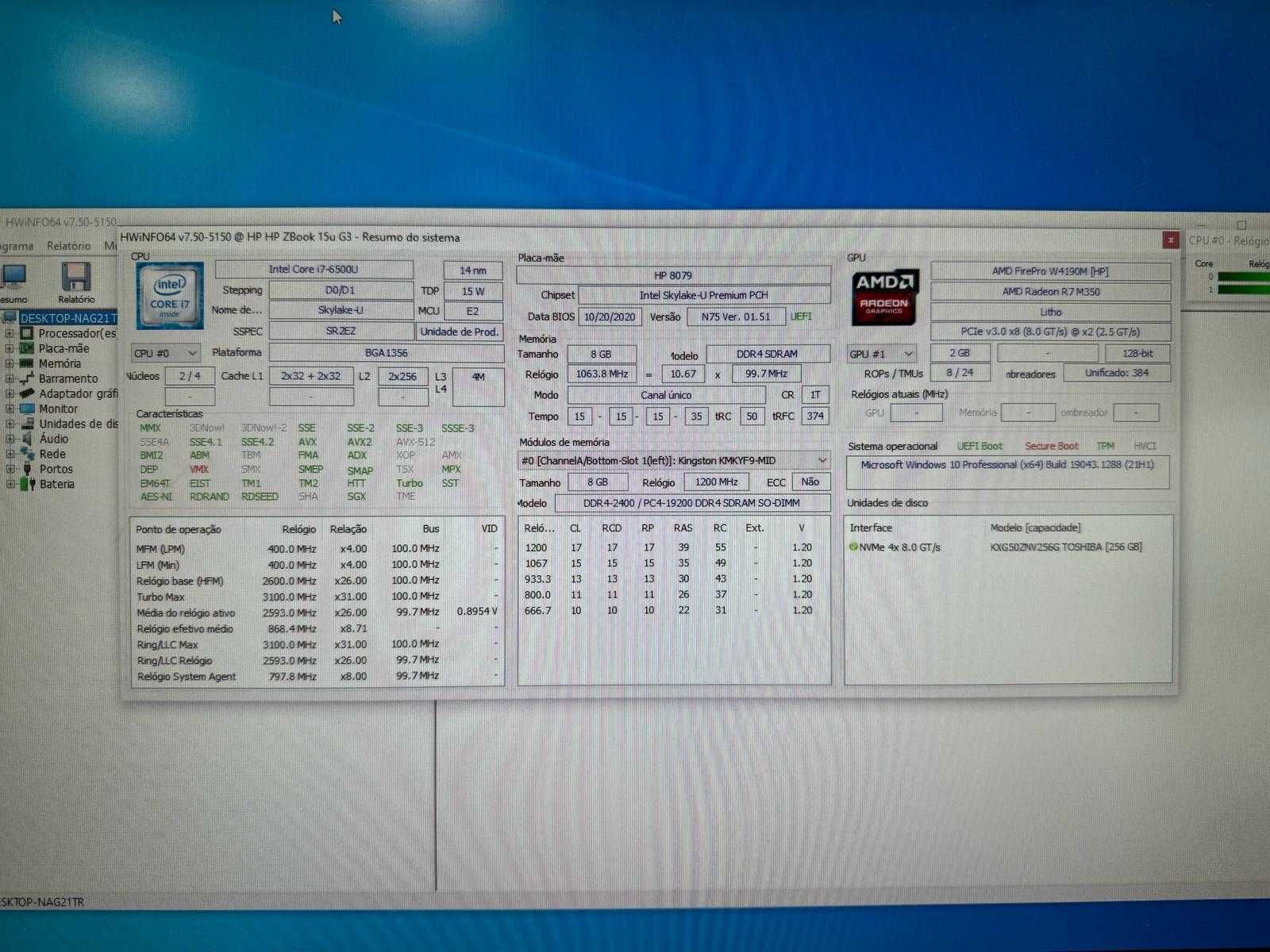Expand the Rede tree node
This screenshot has height=952, width=1270.
pos(10,455)
